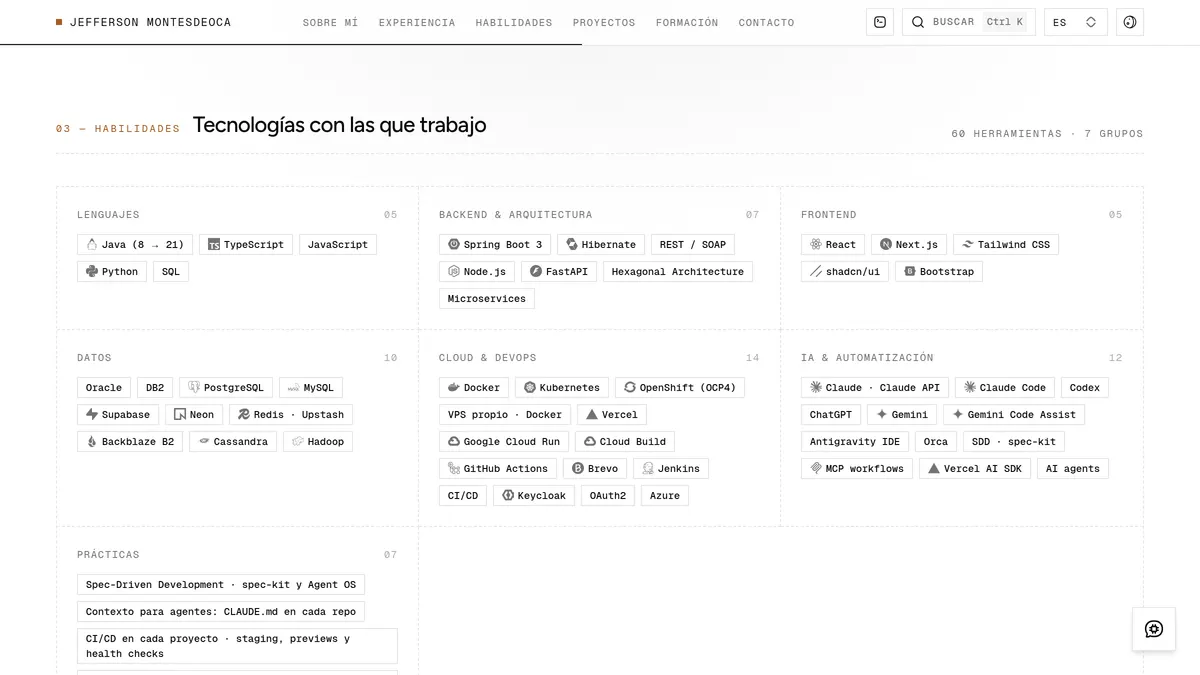
Task: Go to Formación section
Action: pyautogui.click(x=687, y=22)
